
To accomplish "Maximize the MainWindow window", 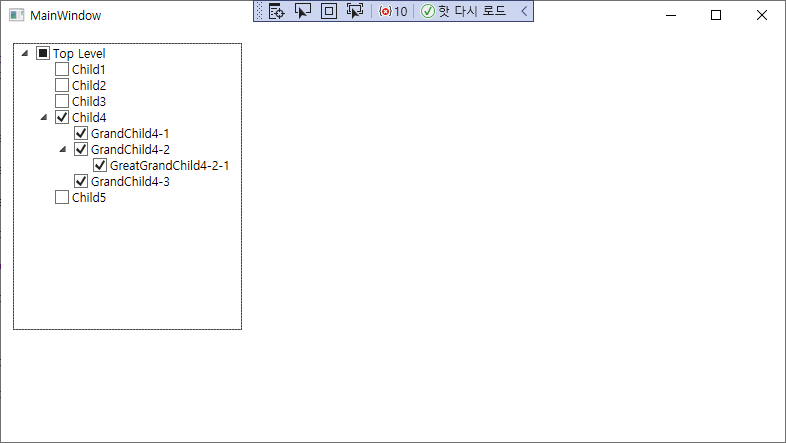I will [716, 15].
